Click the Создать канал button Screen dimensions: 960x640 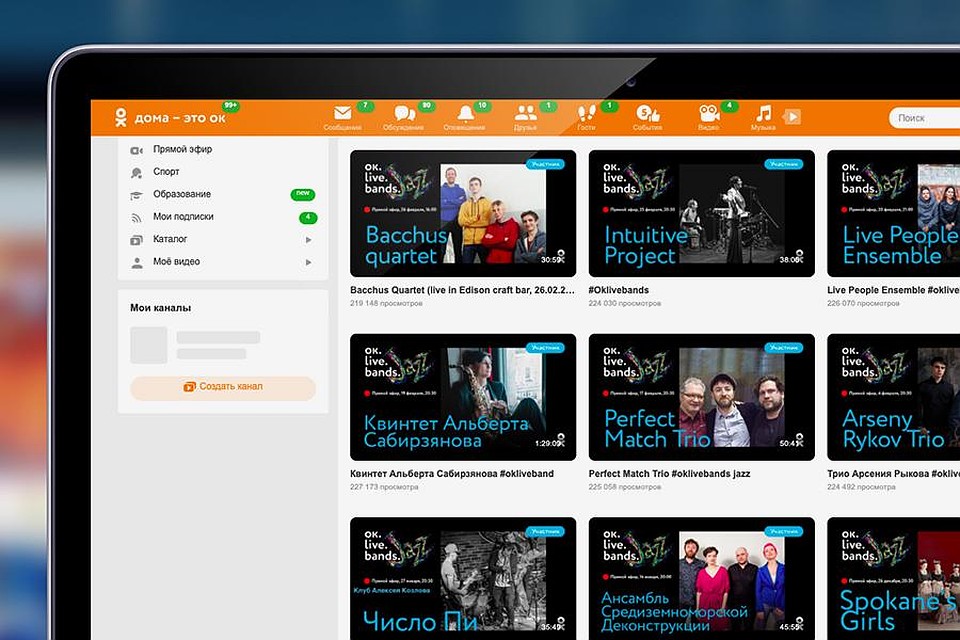point(223,388)
